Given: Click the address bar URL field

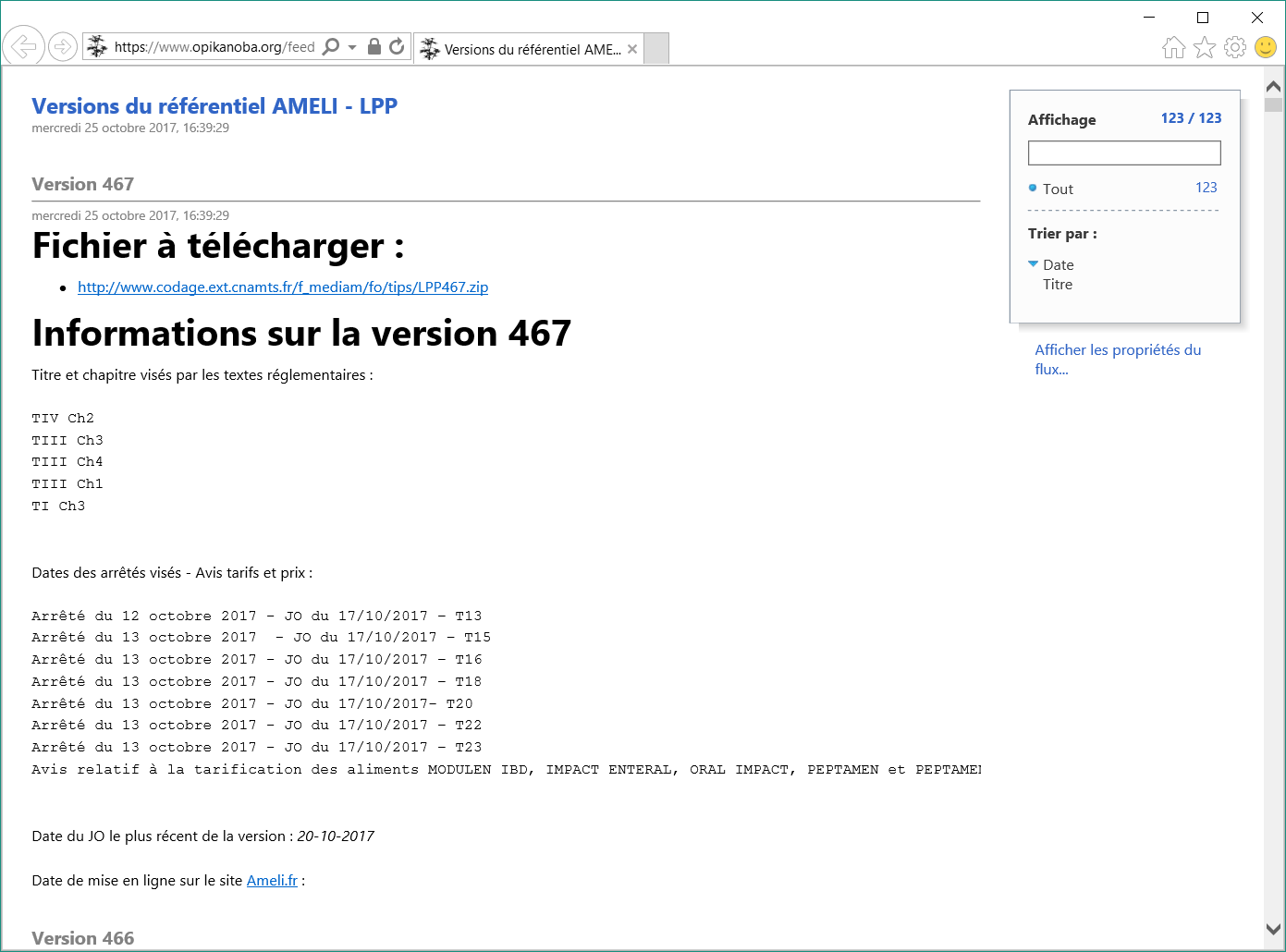Looking at the screenshot, I should 214,46.
